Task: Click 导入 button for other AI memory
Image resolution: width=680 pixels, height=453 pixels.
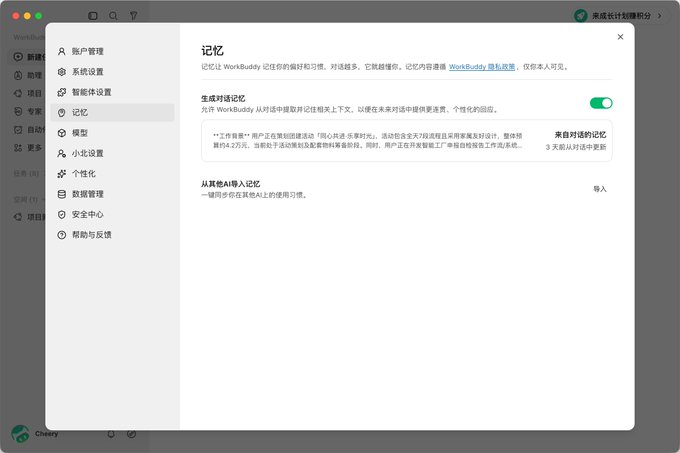Action: point(600,189)
